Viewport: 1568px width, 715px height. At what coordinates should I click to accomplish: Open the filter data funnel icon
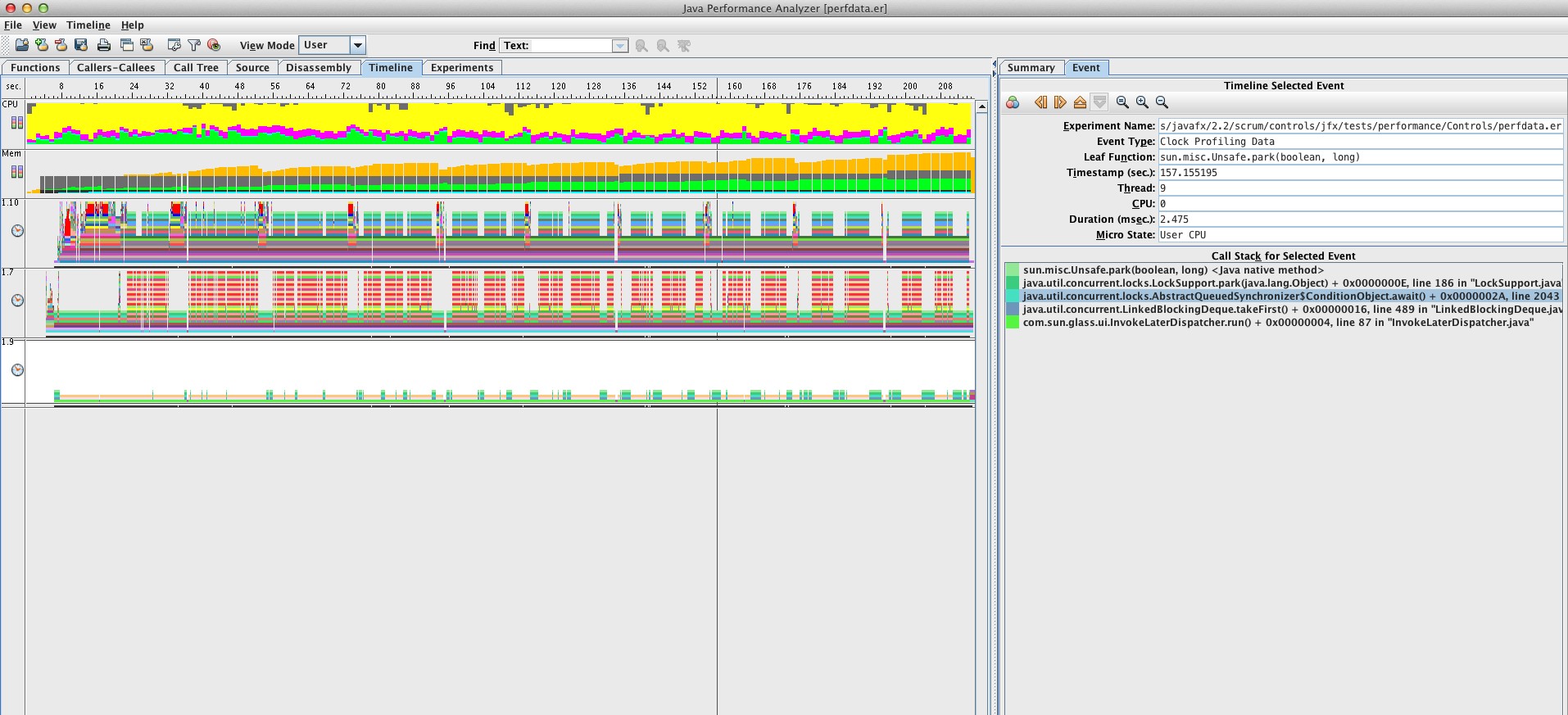click(194, 45)
